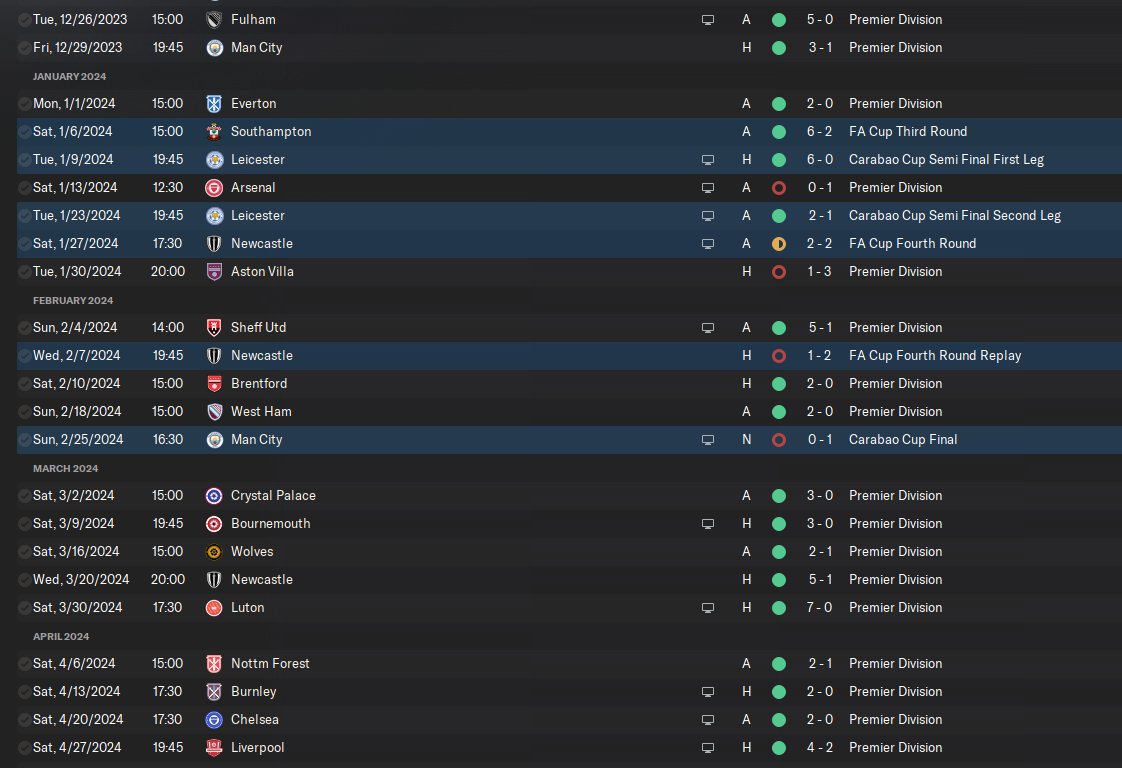Click the Fulham club badge
The image size is (1122, 768).
pos(213,19)
